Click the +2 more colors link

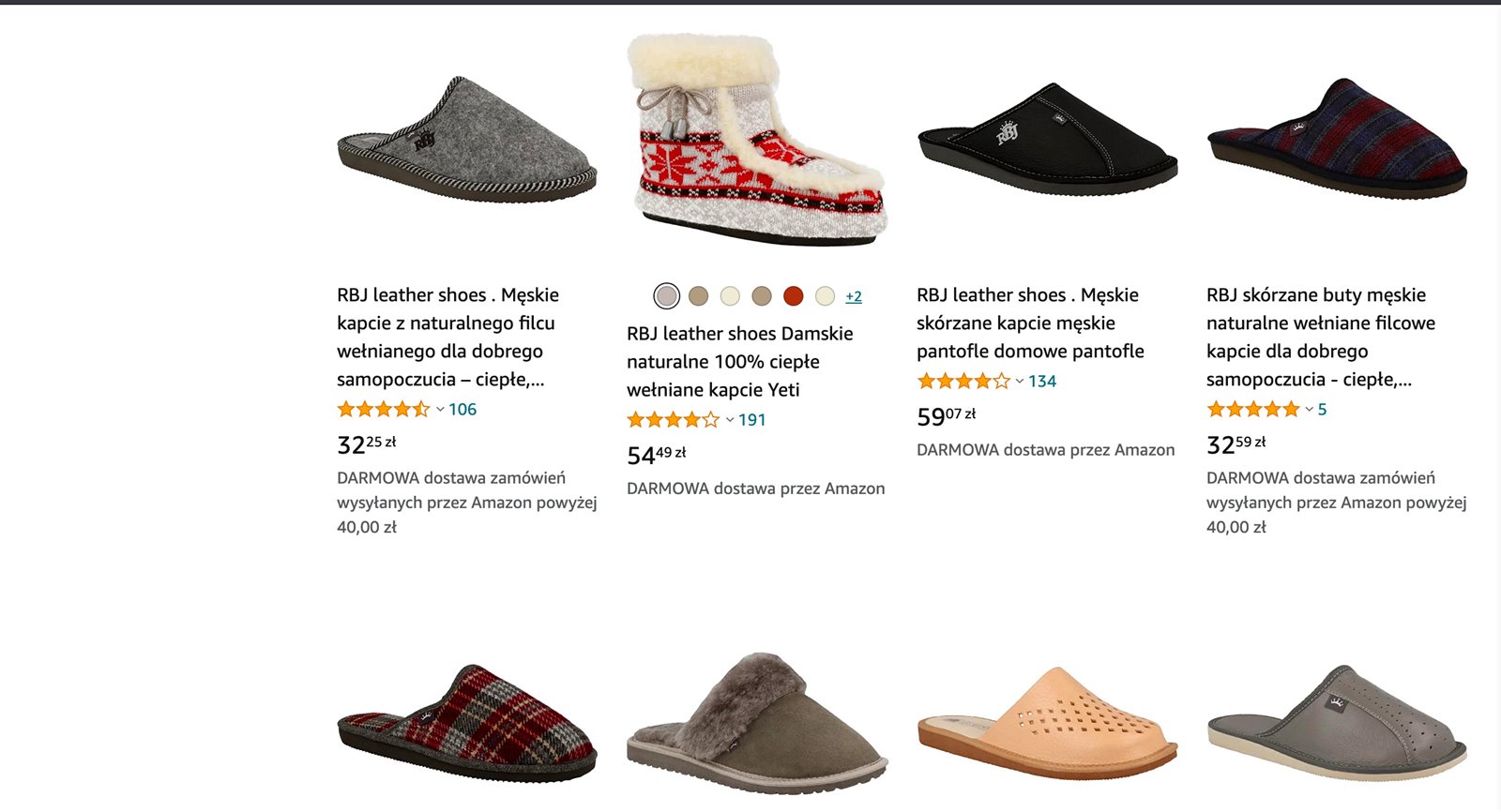tap(853, 296)
